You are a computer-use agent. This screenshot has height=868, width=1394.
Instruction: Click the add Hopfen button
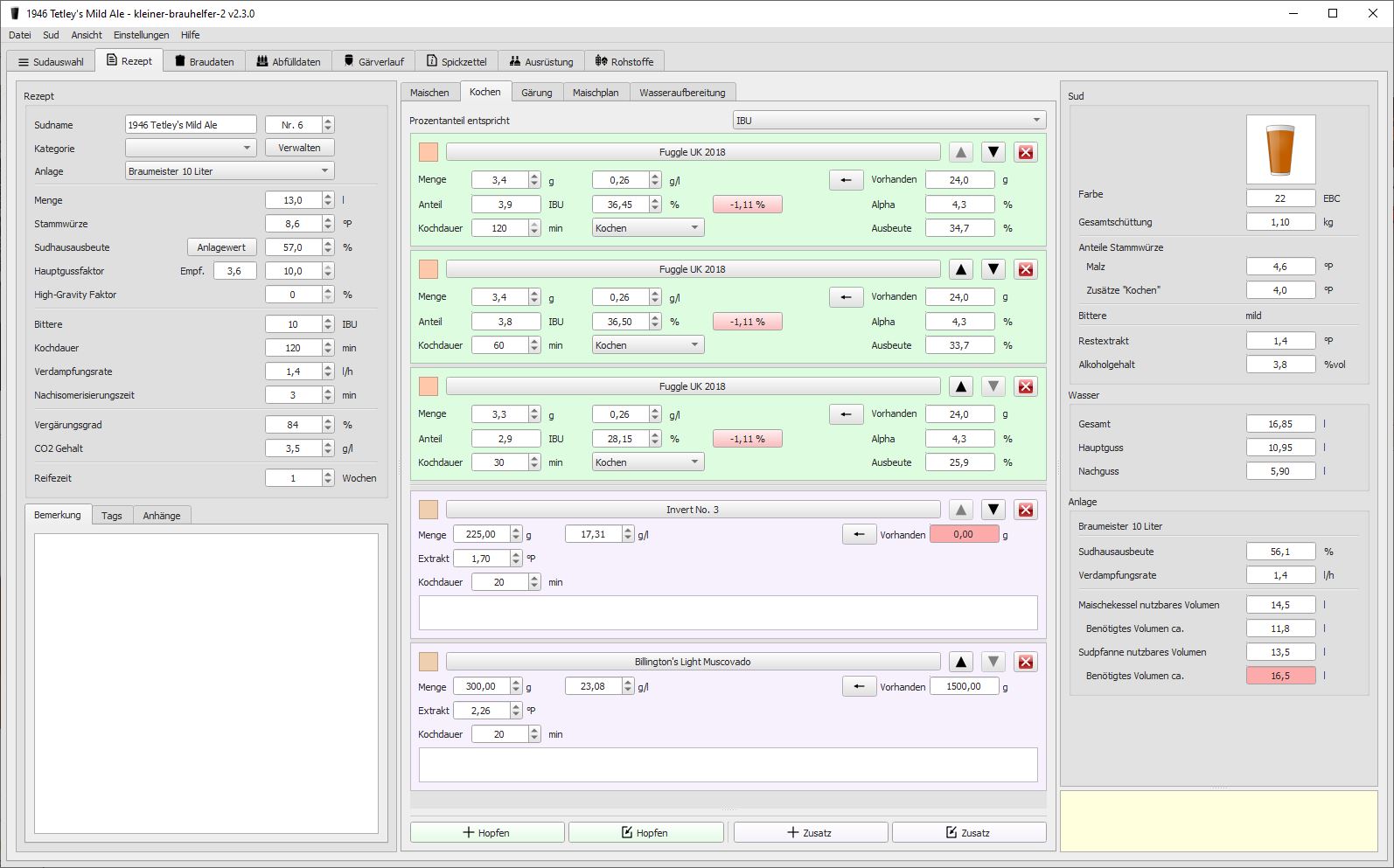tap(486, 832)
